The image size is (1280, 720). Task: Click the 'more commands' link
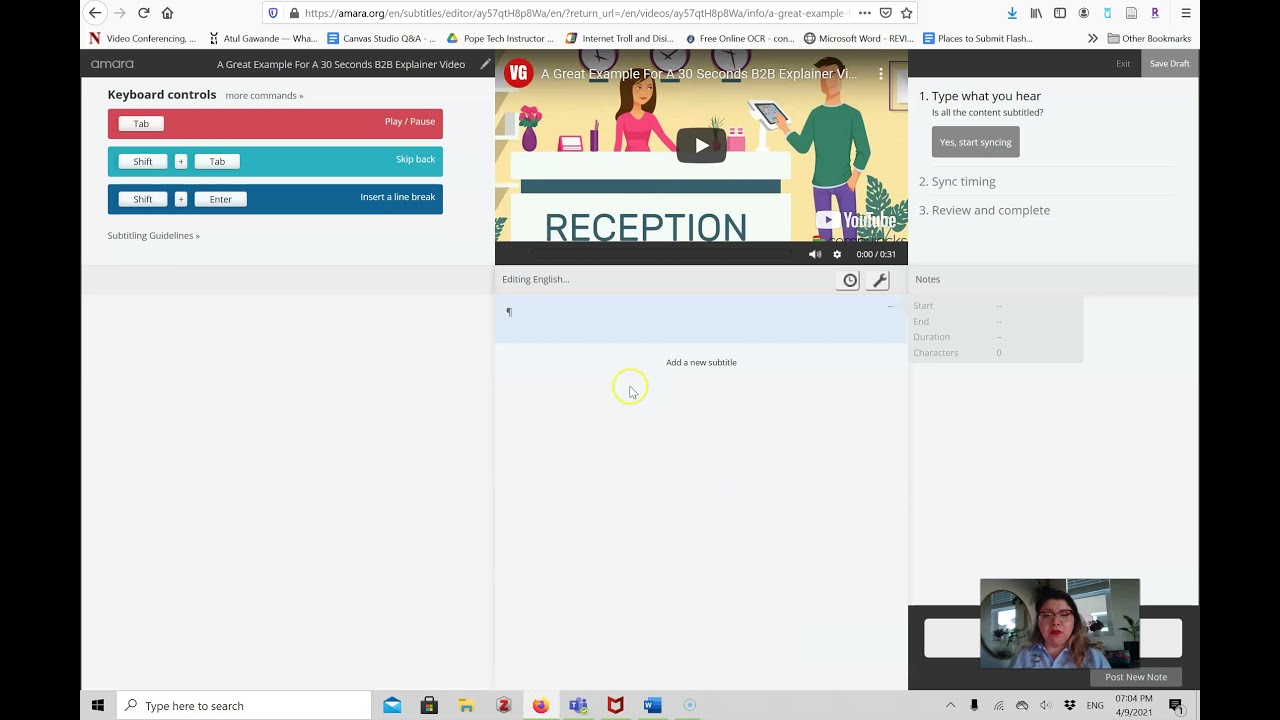click(x=264, y=95)
